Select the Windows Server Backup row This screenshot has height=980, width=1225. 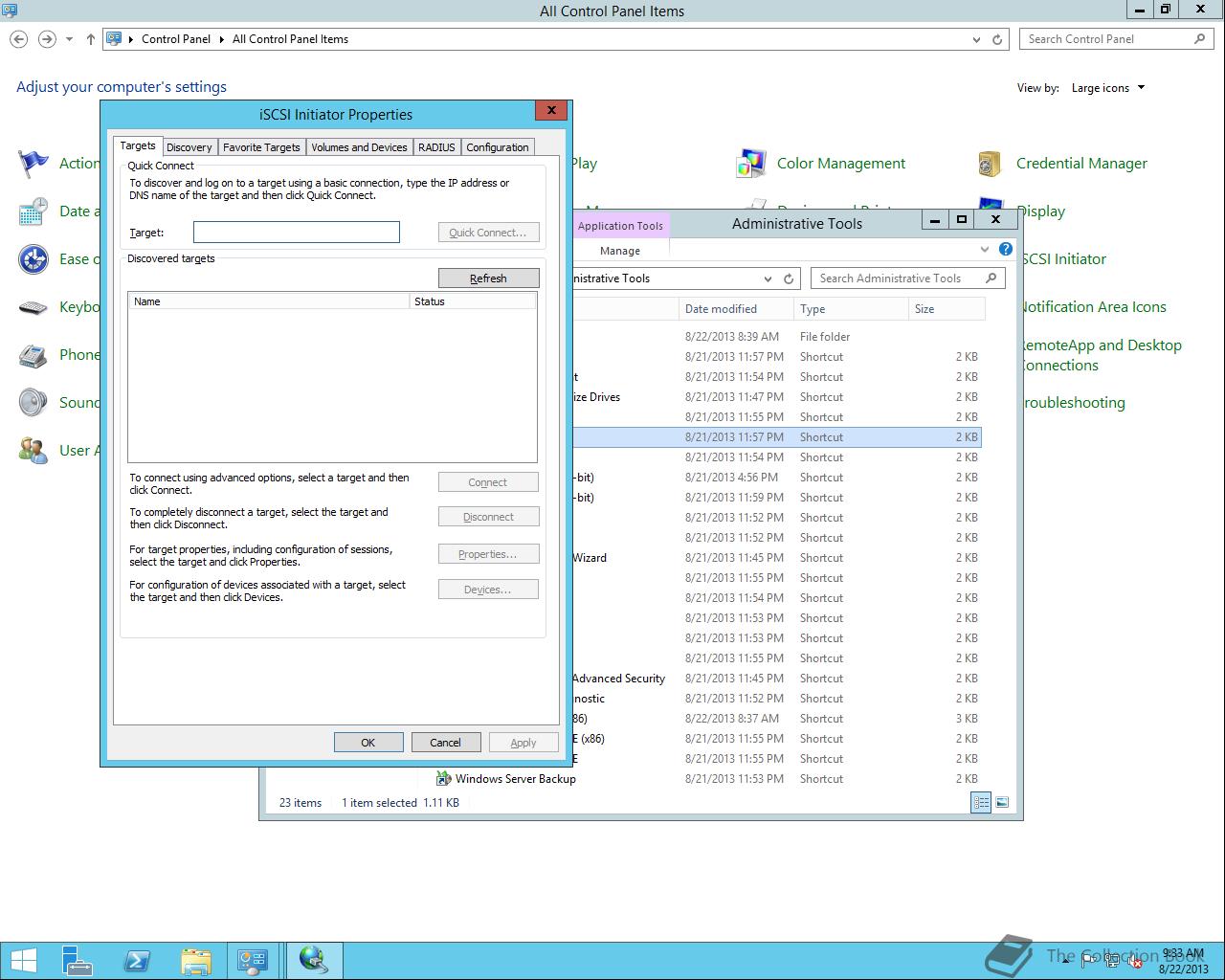click(x=707, y=779)
